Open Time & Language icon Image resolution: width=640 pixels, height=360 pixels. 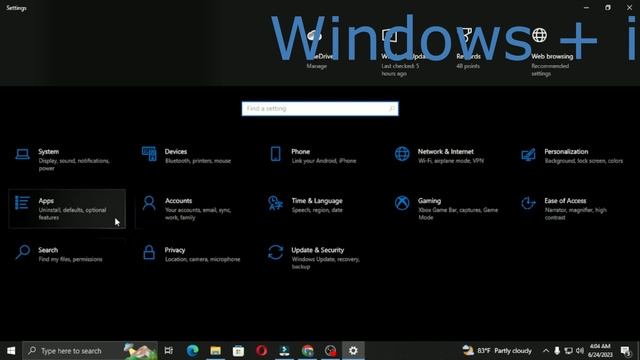pos(276,203)
